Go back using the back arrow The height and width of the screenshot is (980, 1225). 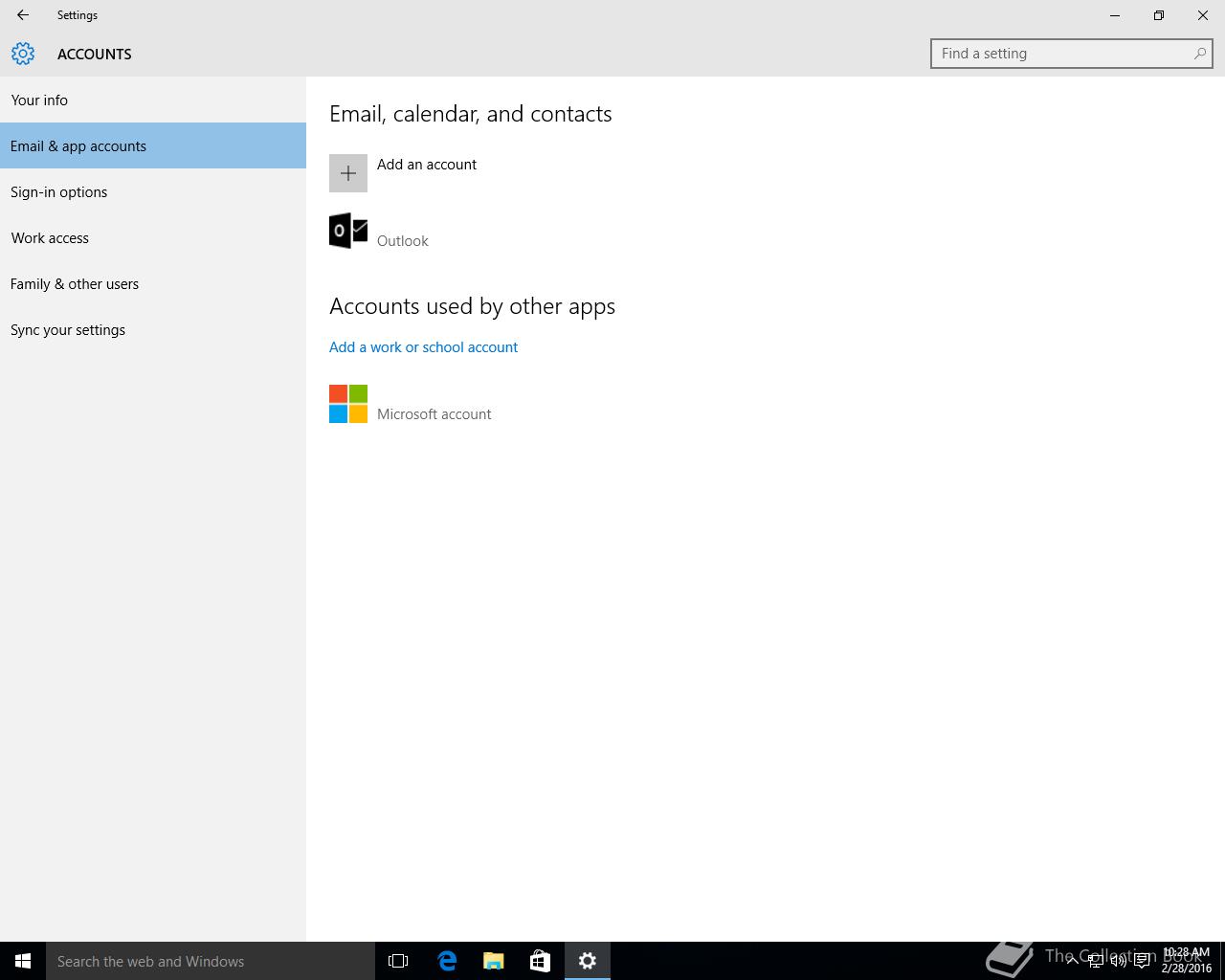click(23, 15)
